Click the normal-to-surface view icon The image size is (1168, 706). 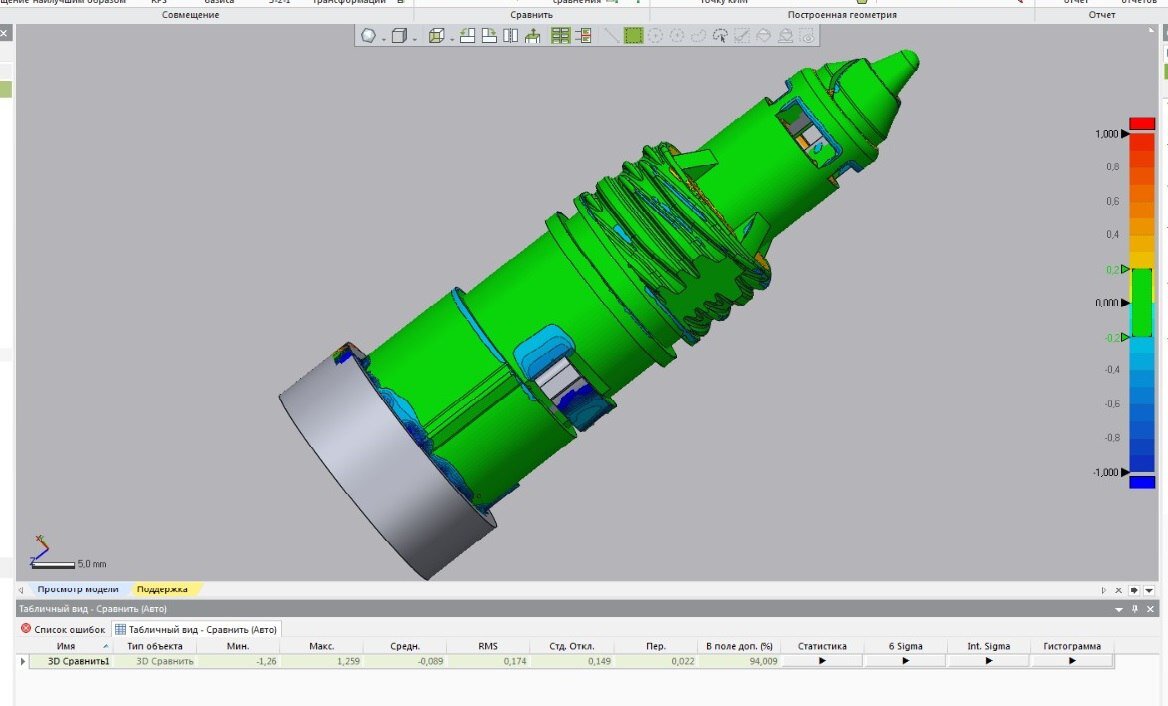(x=532, y=35)
